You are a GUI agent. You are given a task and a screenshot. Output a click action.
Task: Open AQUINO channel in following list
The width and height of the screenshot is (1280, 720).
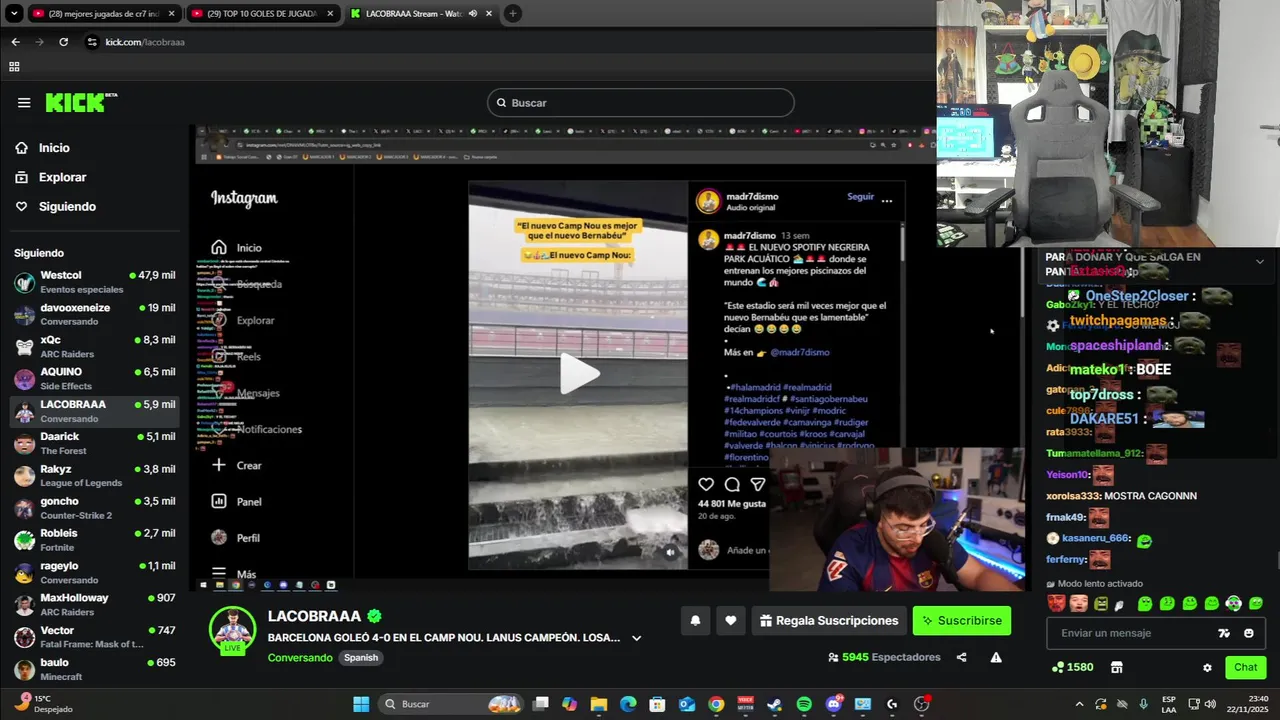pyautogui.click(x=95, y=379)
